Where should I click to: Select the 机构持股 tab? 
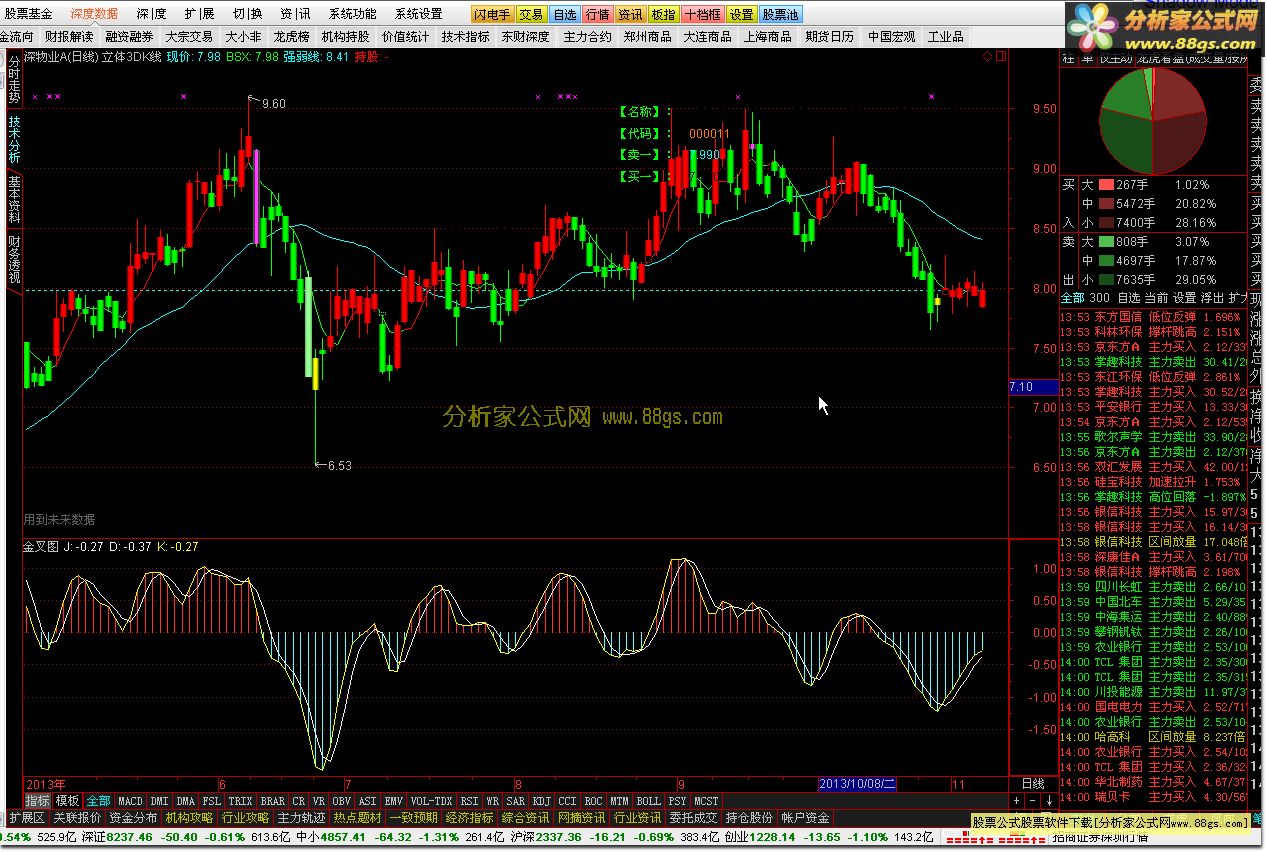pos(345,36)
